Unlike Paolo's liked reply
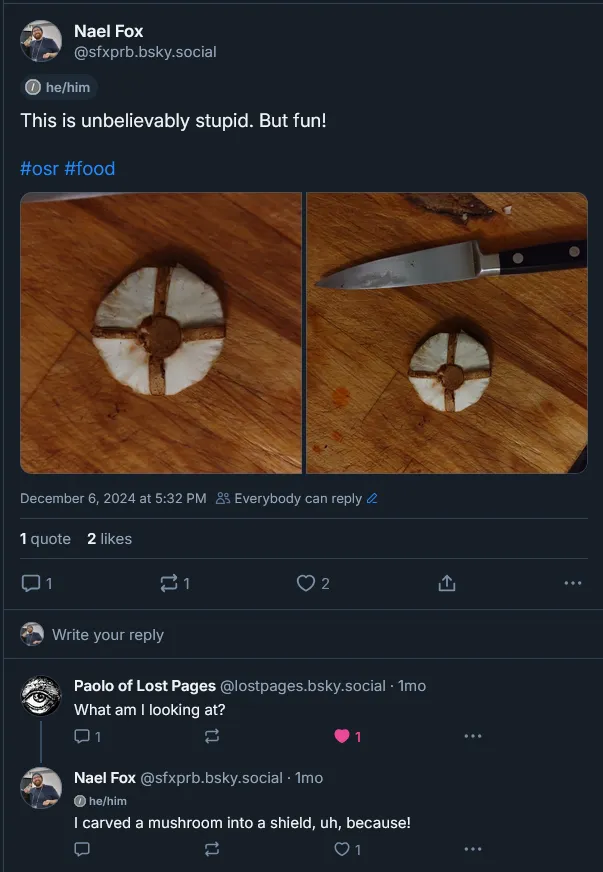 coord(343,736)
